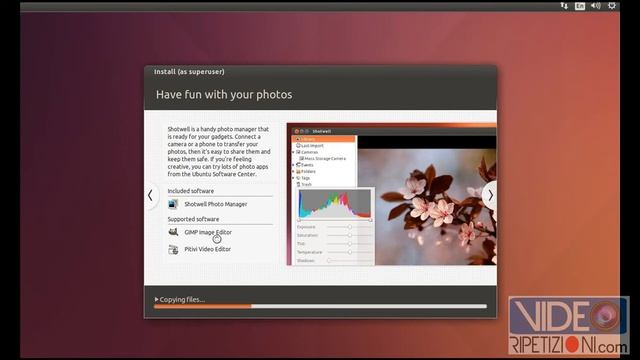Image resolution: width=640 pixels, height=360 pixels.
Task: Click the Shotwell Photo Manager icon
Action: coord(173,204)
